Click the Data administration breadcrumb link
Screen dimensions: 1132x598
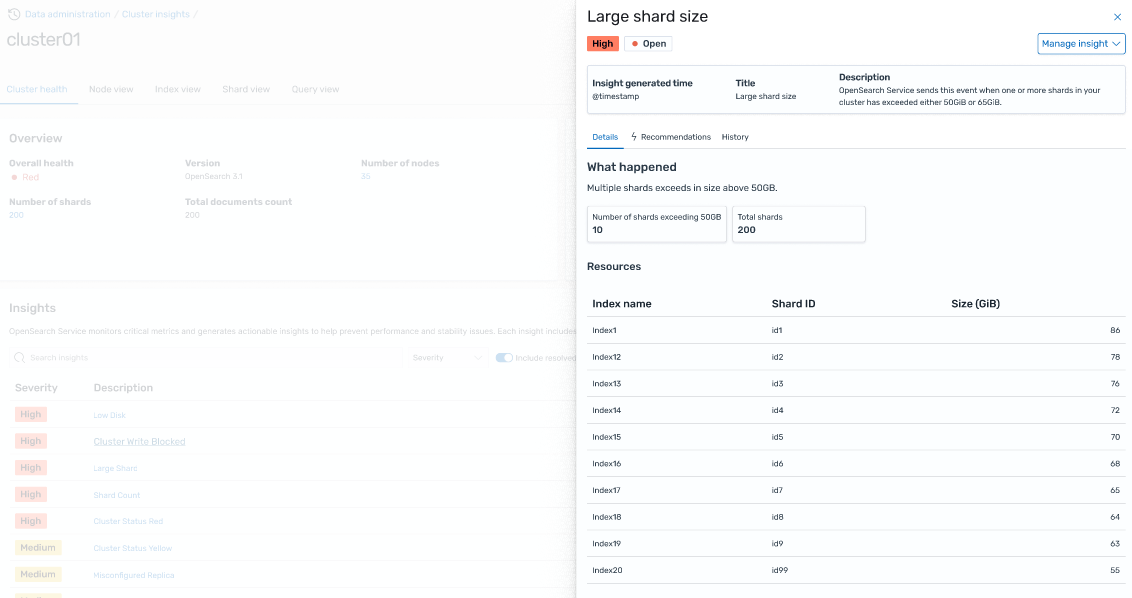(x=67, y=14)
